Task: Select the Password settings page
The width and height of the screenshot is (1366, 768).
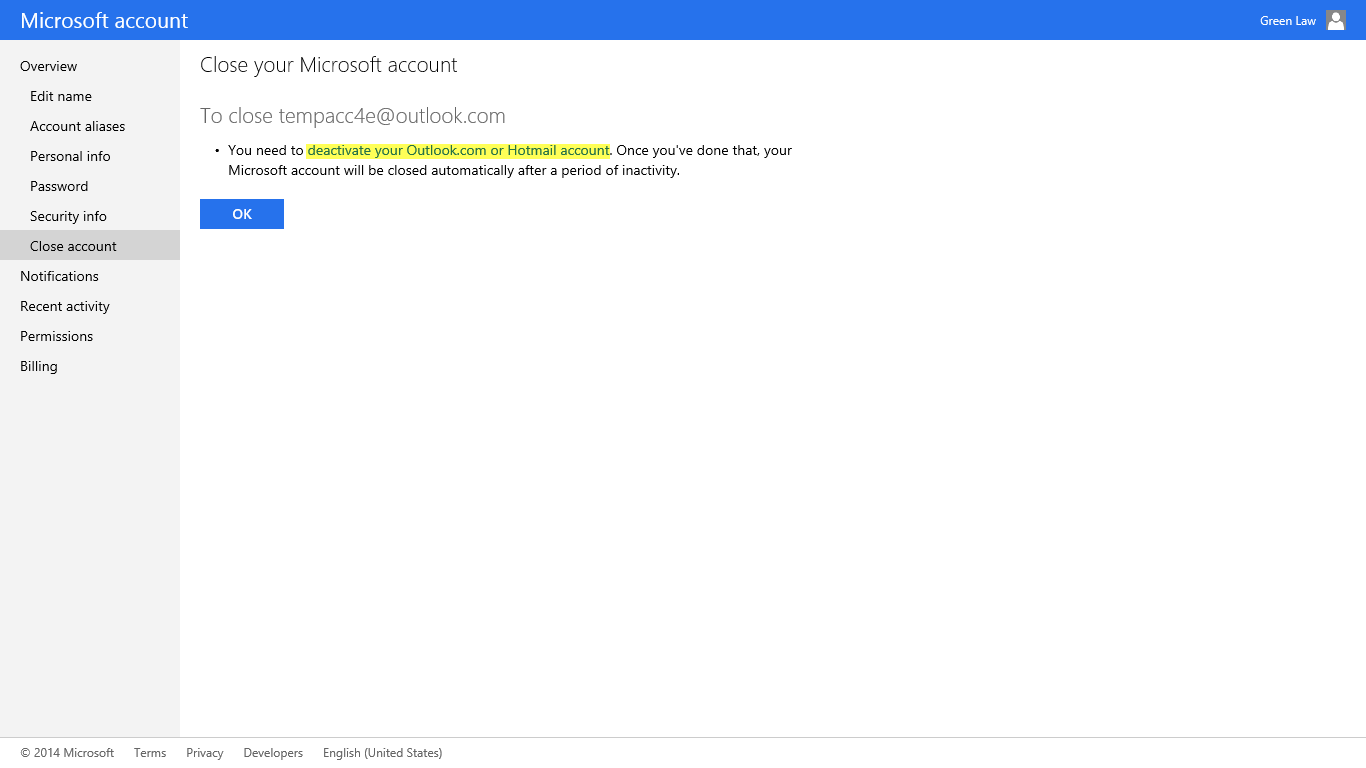Action: point(59,186)
